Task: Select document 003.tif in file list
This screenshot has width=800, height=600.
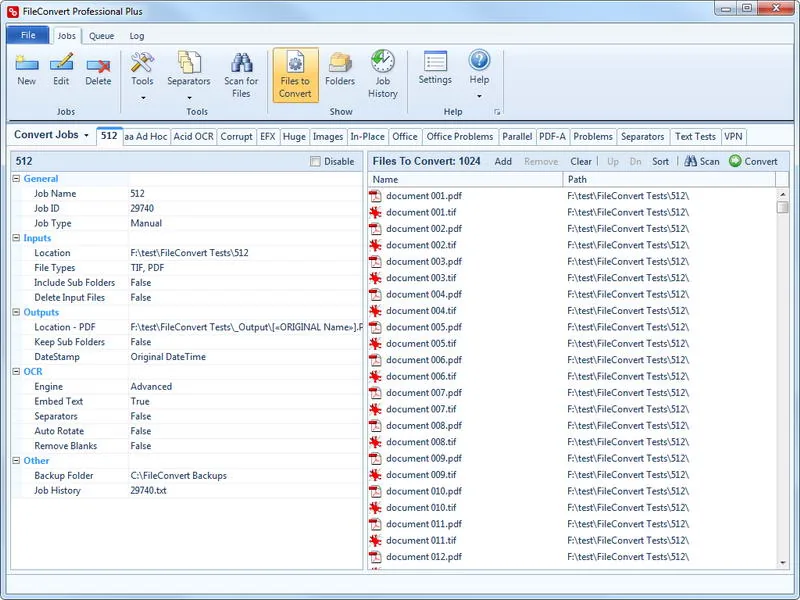Action: (421, 278)
